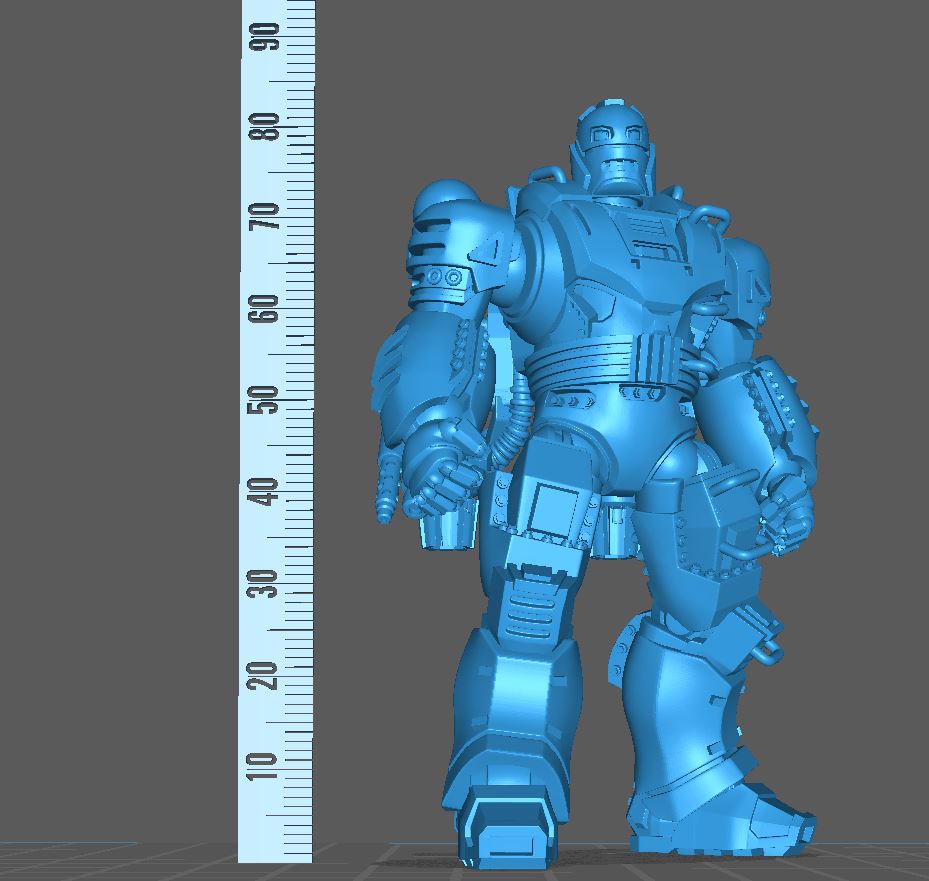Click the cylindrical cup below the left fist
The image size is (929, 881).
445,530
